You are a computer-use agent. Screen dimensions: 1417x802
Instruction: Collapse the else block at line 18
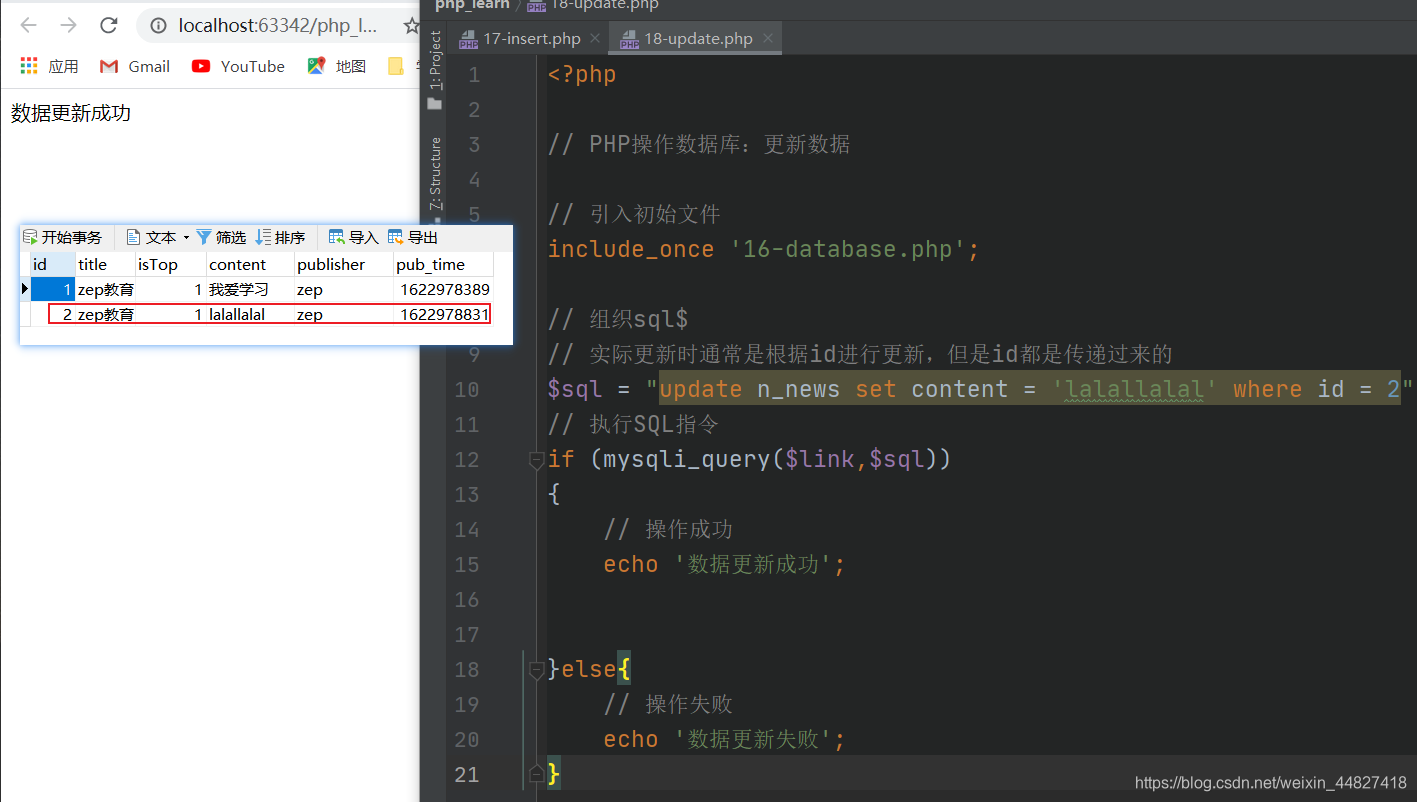pos(537,669)
